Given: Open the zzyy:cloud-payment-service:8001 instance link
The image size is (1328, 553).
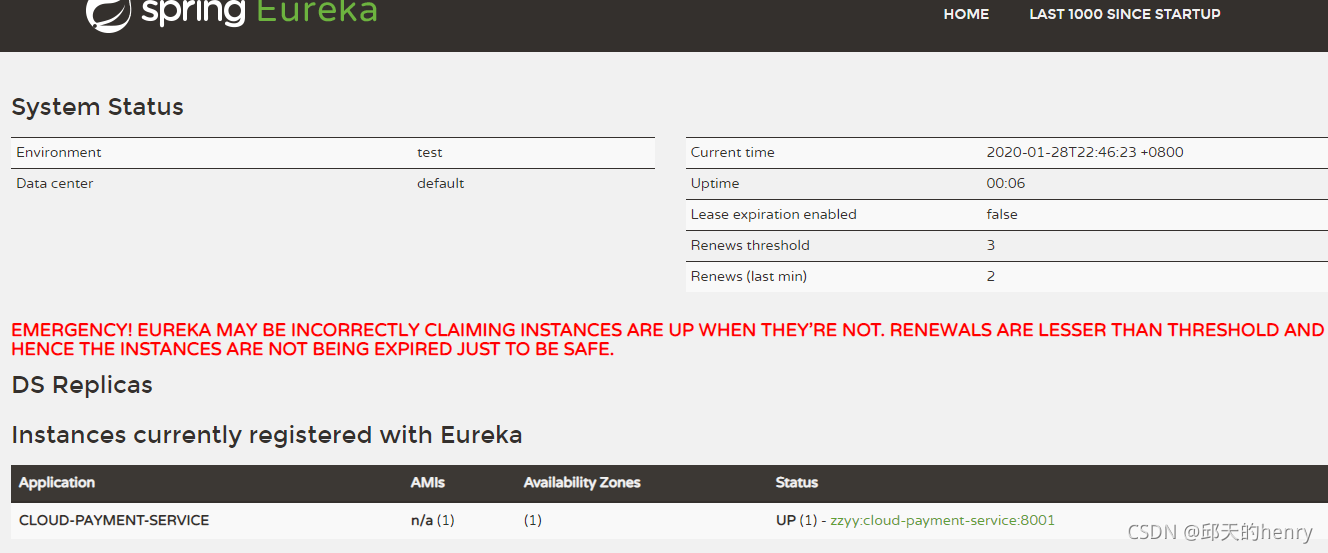Looking at the screenshot, I should 942,520.
